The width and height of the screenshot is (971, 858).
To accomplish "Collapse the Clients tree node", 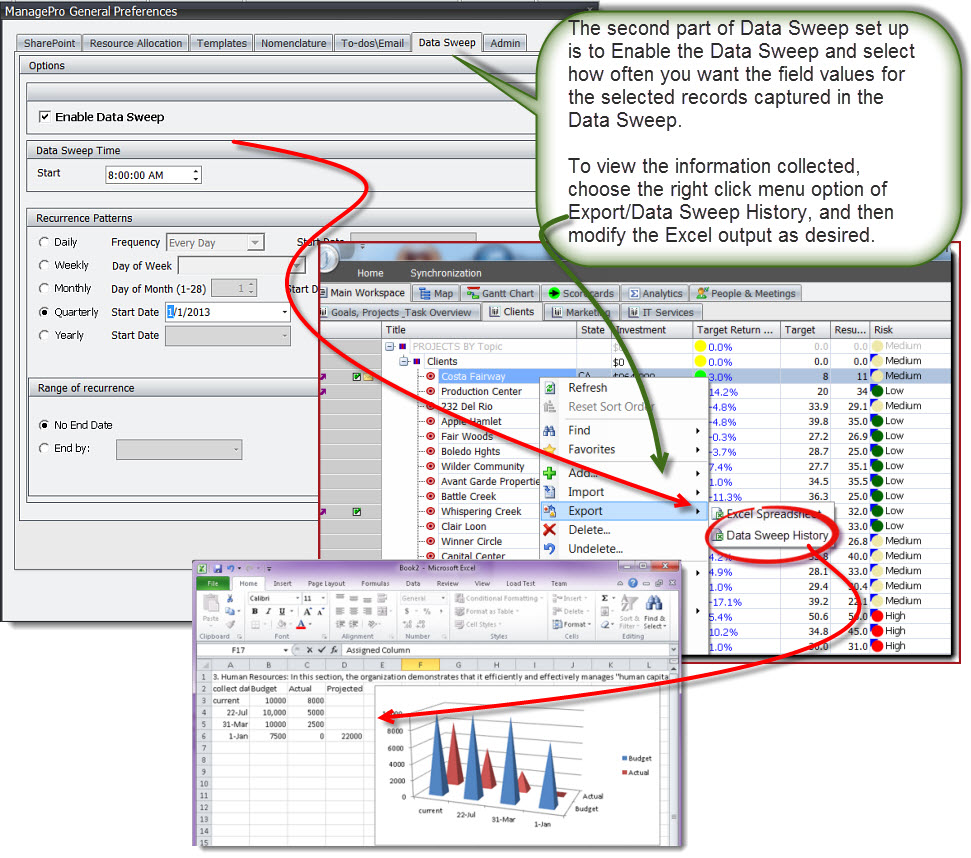I will [x=404, y=362].
